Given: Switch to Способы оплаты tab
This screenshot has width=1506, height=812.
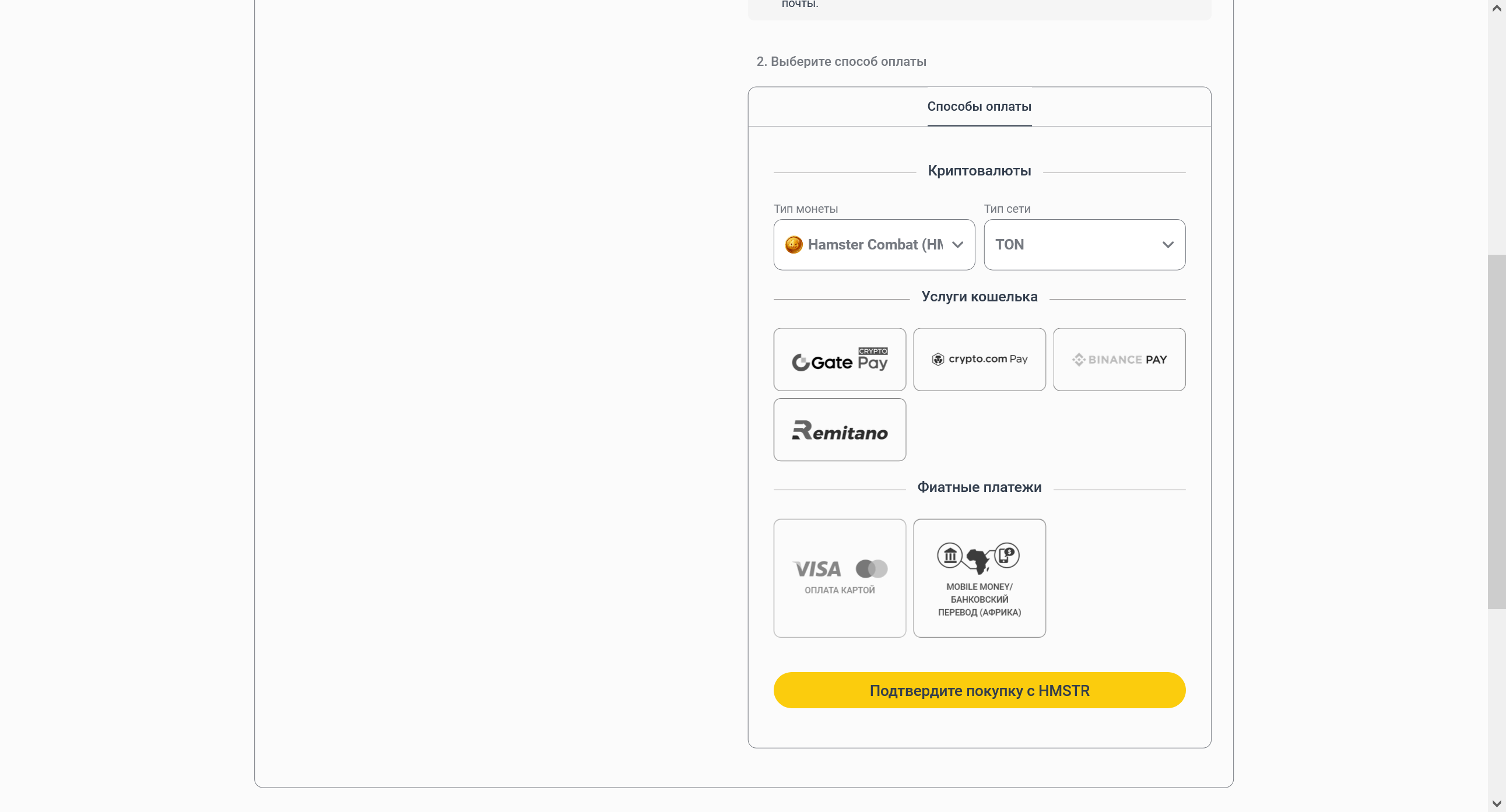Looking at the screenshot, I should (979, 107).
